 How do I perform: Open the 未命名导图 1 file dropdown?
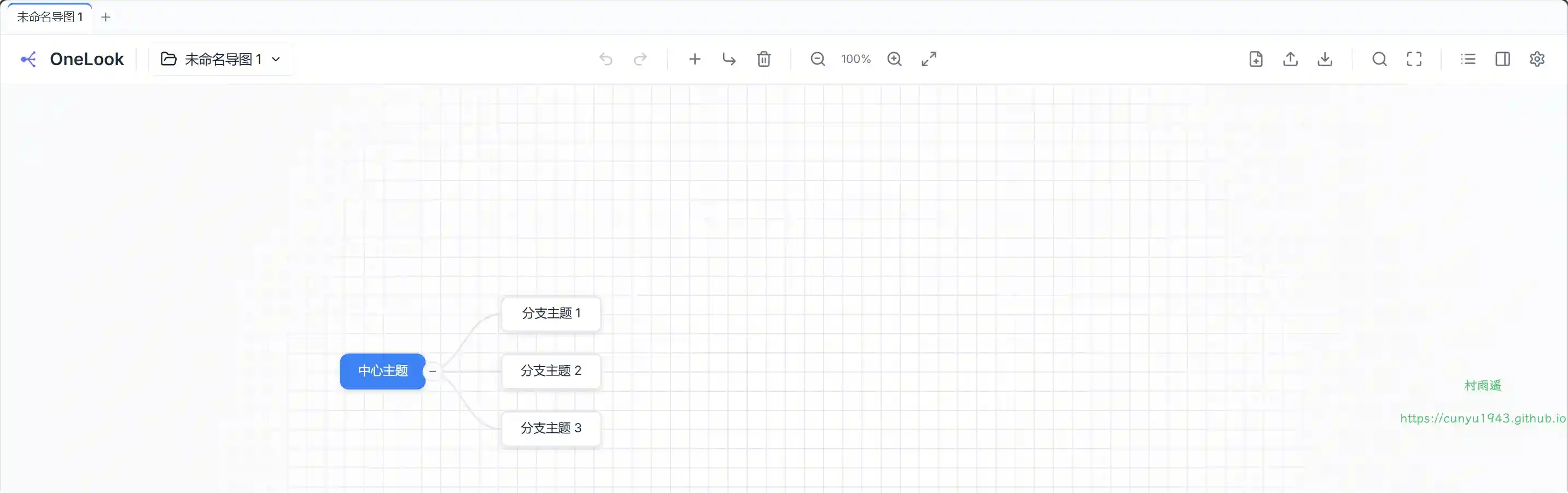[x=221, y=59]
